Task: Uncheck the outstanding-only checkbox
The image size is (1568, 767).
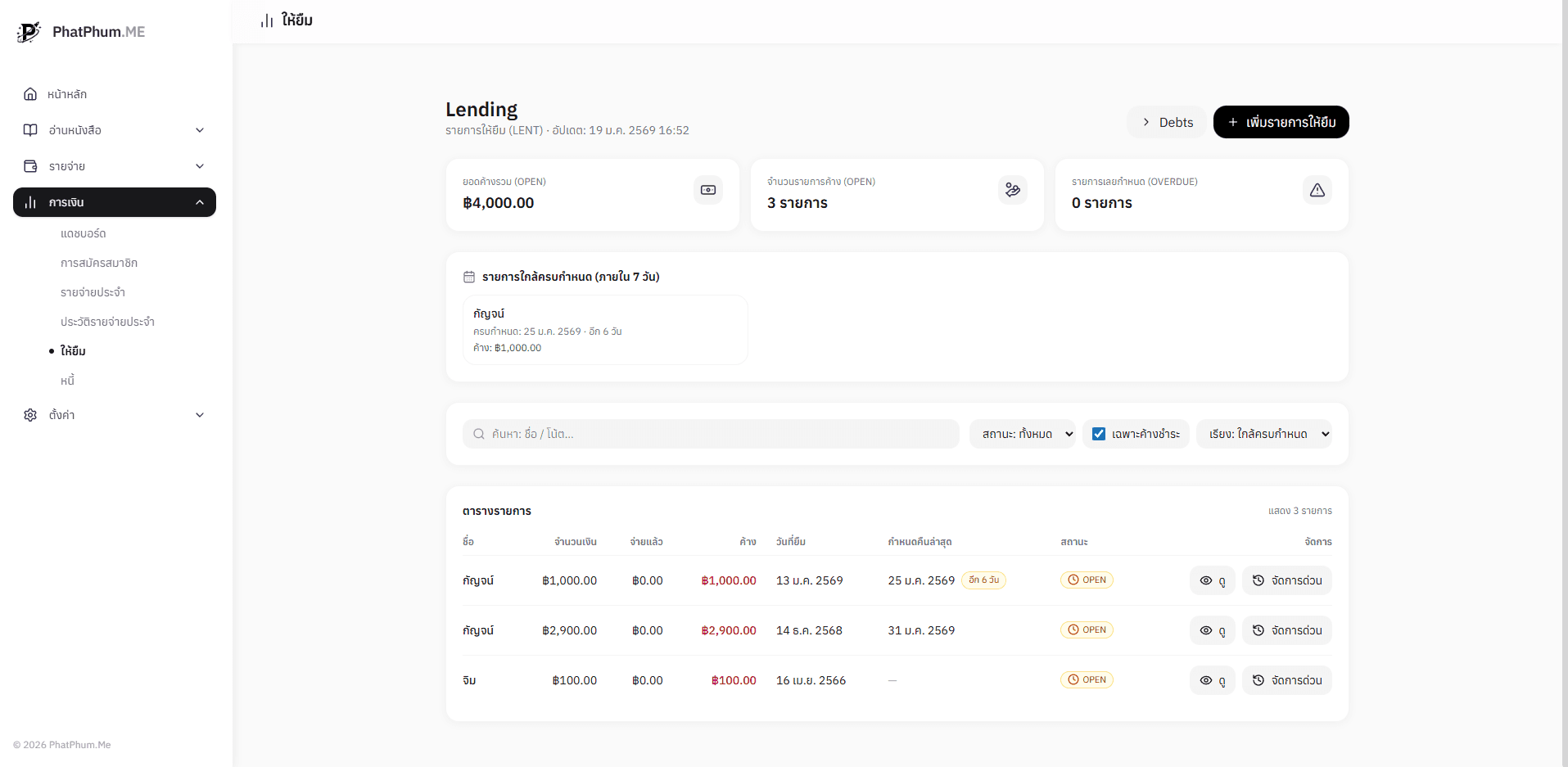Action: [x=1099, y=434]
